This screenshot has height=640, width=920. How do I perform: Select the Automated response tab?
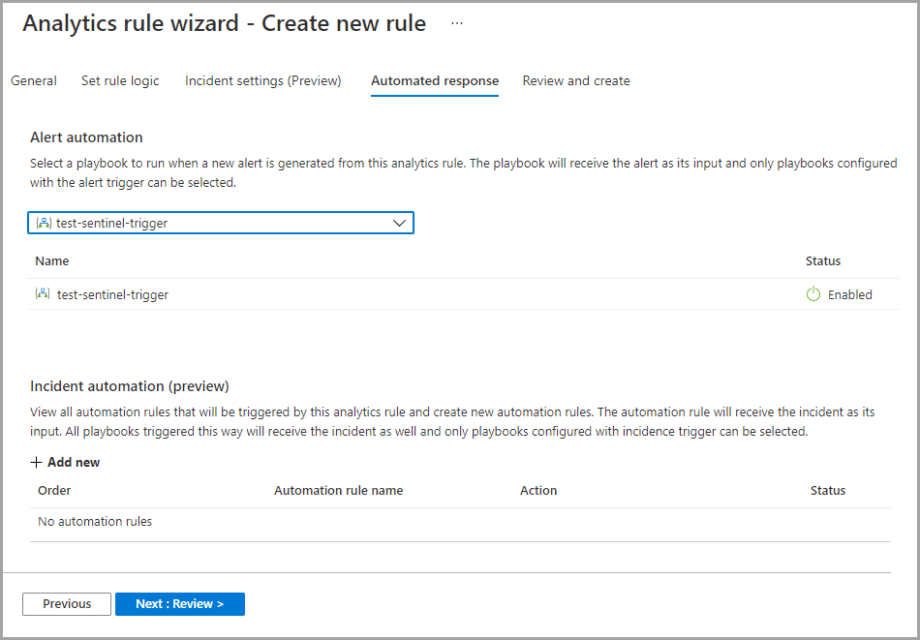434,81
